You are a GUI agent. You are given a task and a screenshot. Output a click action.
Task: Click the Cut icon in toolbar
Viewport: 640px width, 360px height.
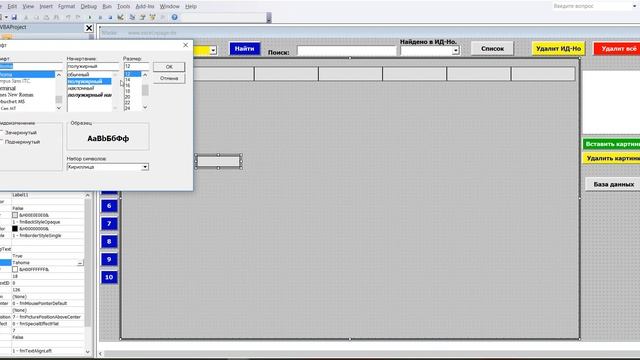[26, 17]
